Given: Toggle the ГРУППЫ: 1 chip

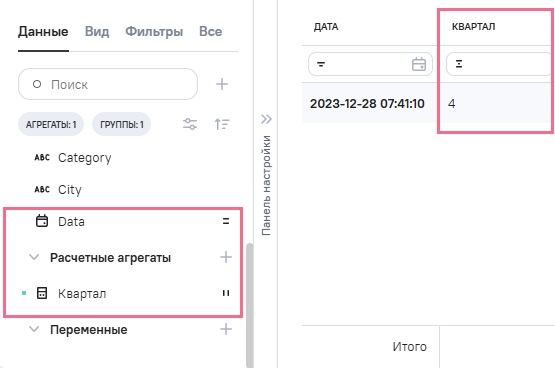Looking at the screenshot, I should [x=121, y=125].
